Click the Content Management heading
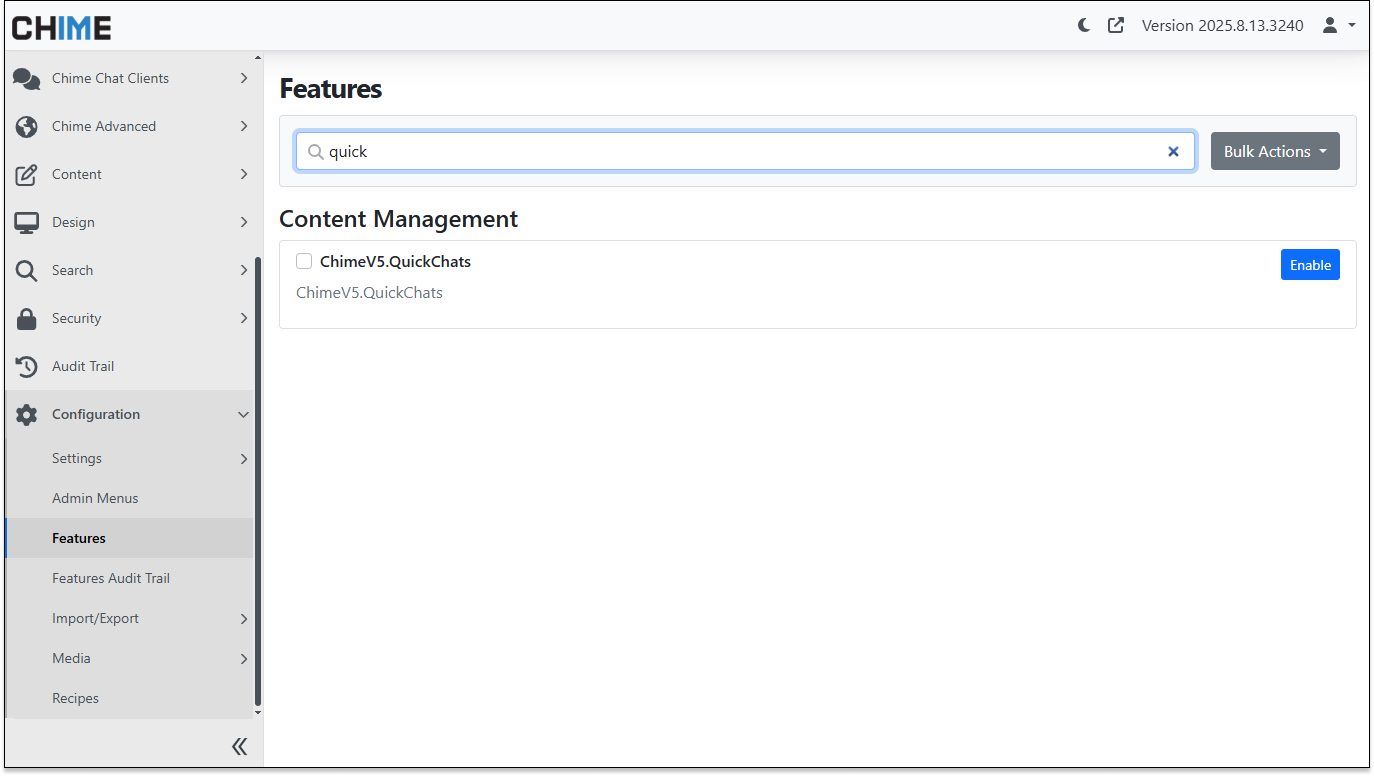The image size is (1374, 776). tap(398, 219)
